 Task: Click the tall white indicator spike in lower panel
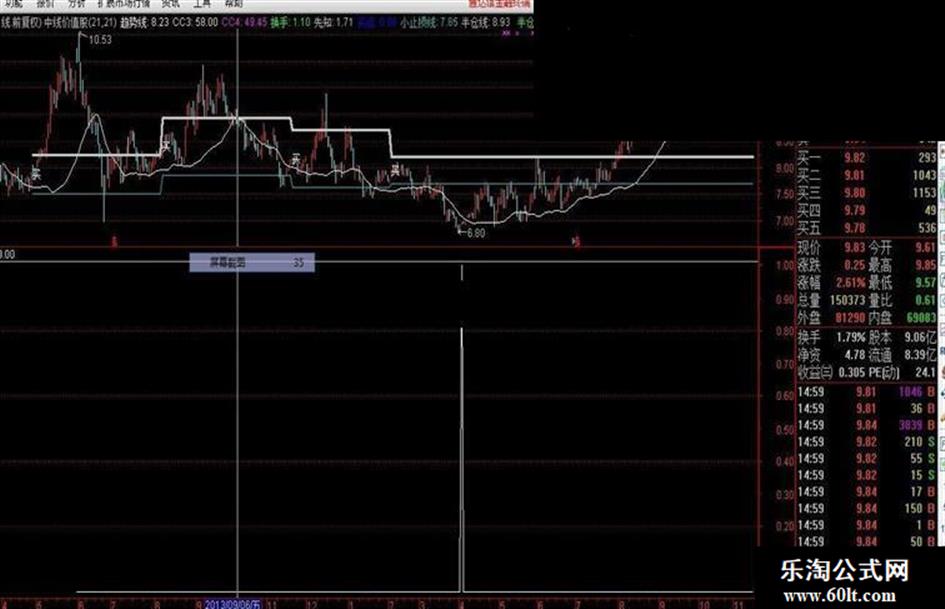462,459
